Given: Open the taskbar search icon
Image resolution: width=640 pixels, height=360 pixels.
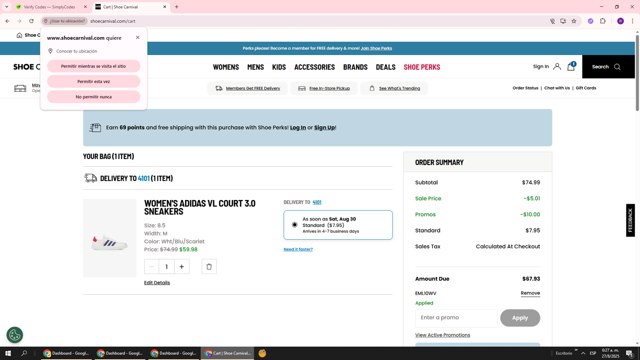Looking at the screenshot, I should (x=24, y=353).
